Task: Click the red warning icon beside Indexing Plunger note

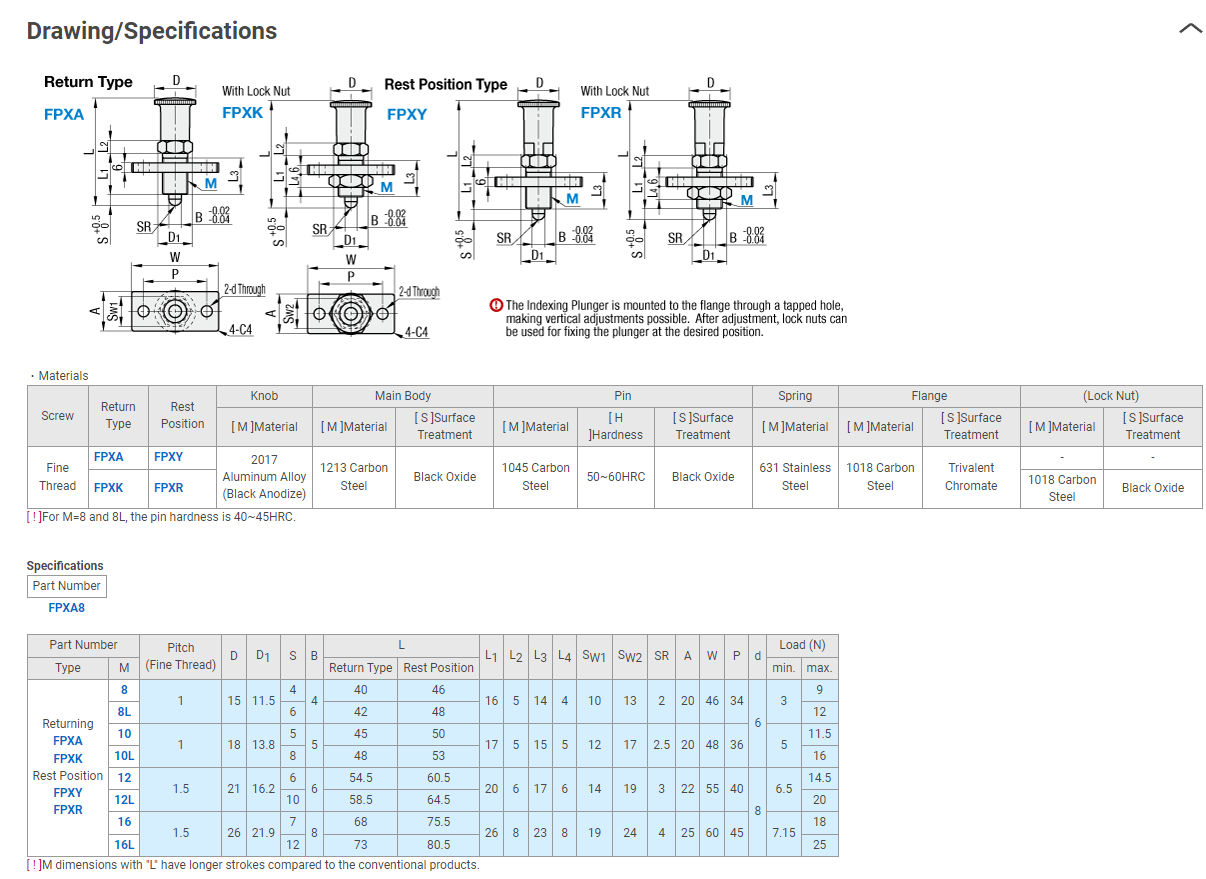Action: tap(496, 306)
